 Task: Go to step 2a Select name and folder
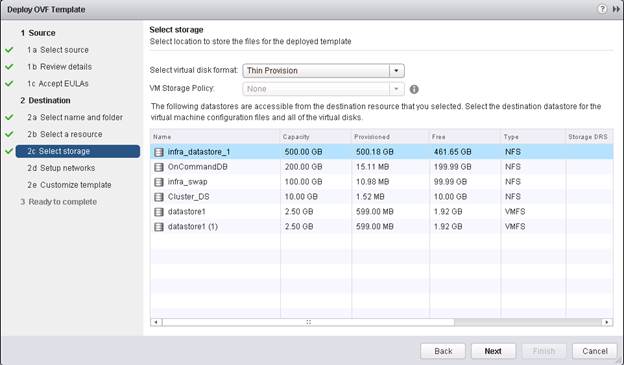click(75, 117)
